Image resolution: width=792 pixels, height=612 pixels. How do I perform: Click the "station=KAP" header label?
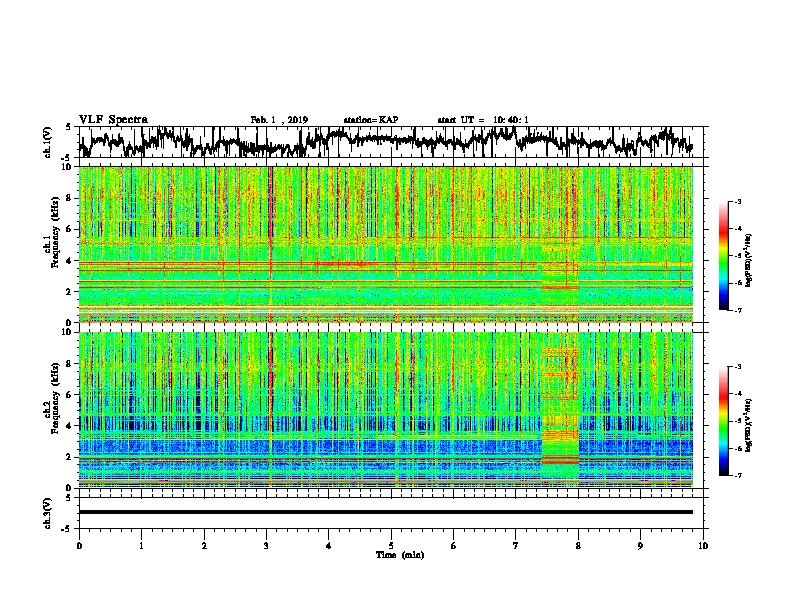coord(371,120)
